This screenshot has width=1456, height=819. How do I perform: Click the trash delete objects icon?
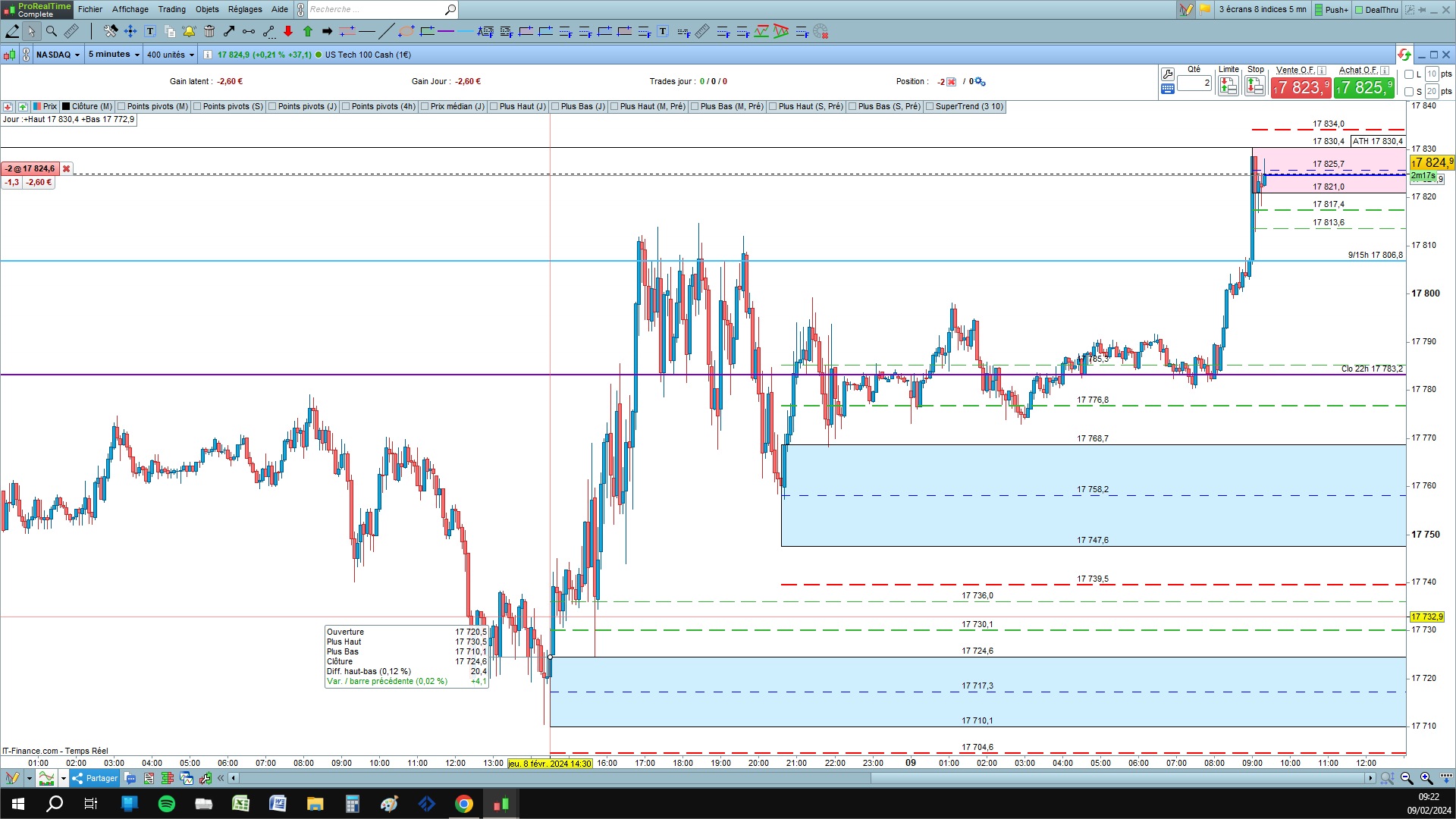pos(209,31)
